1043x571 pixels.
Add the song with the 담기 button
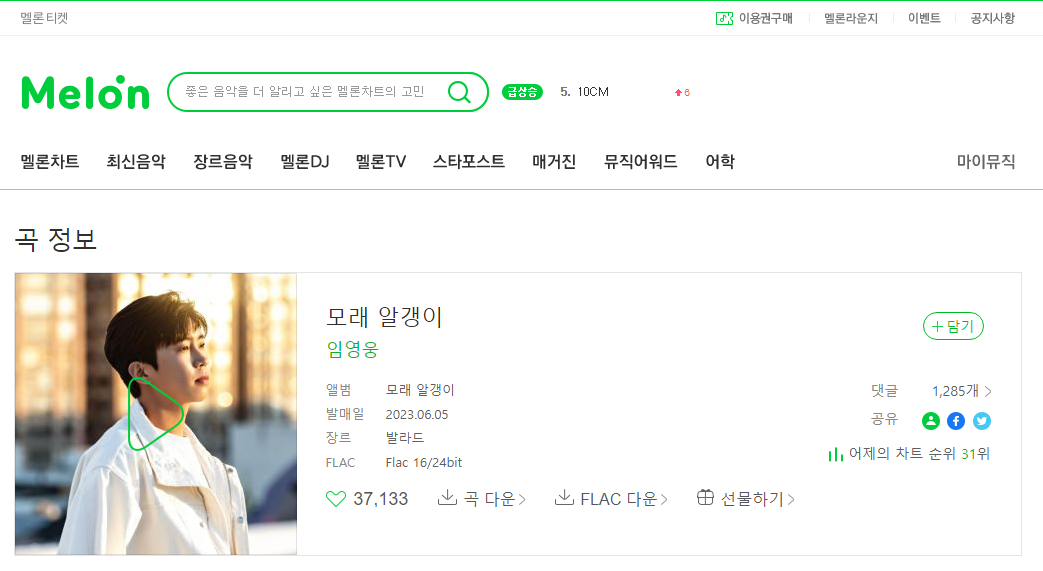tap(953, 326)
